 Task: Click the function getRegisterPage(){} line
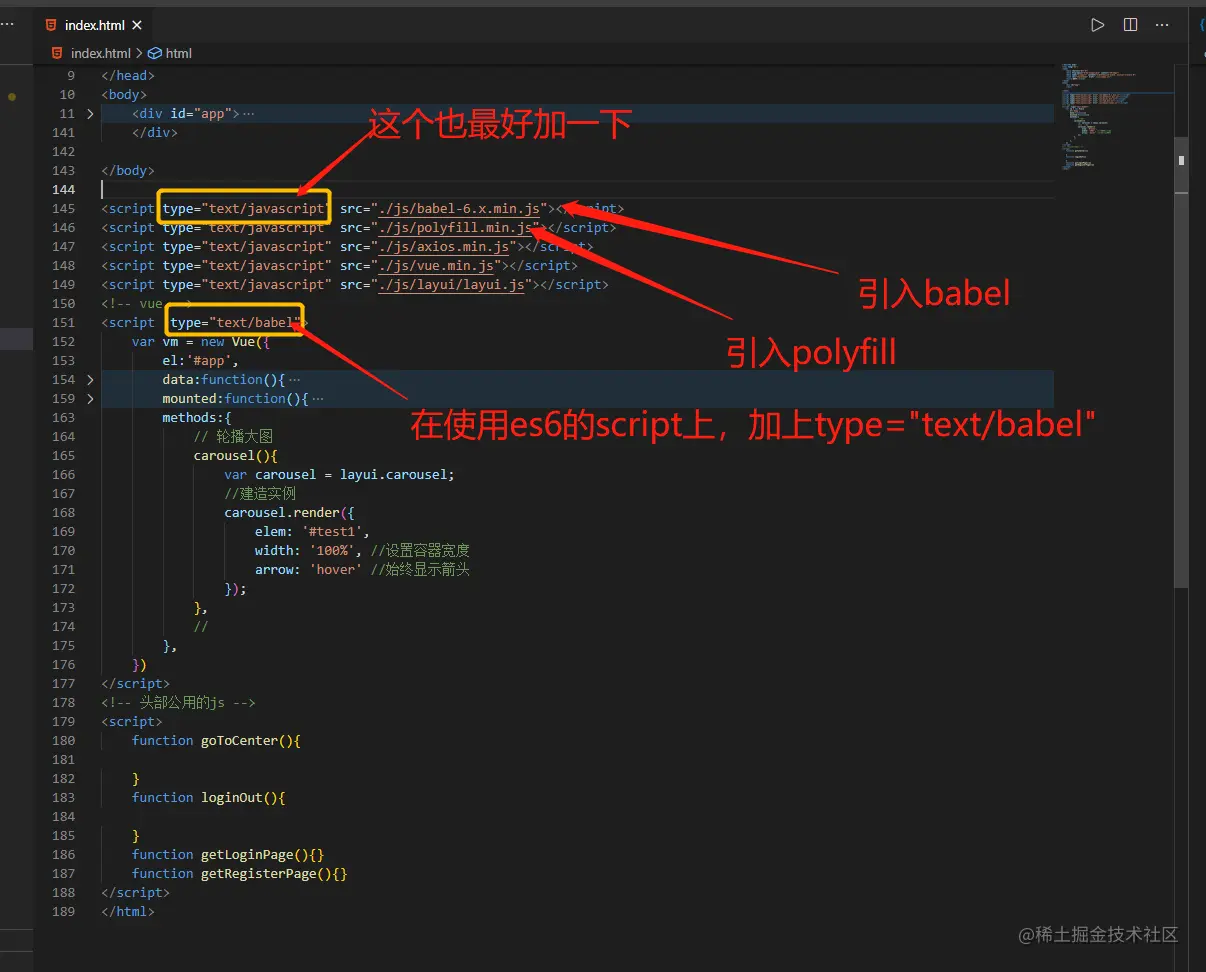coord(240,873)
